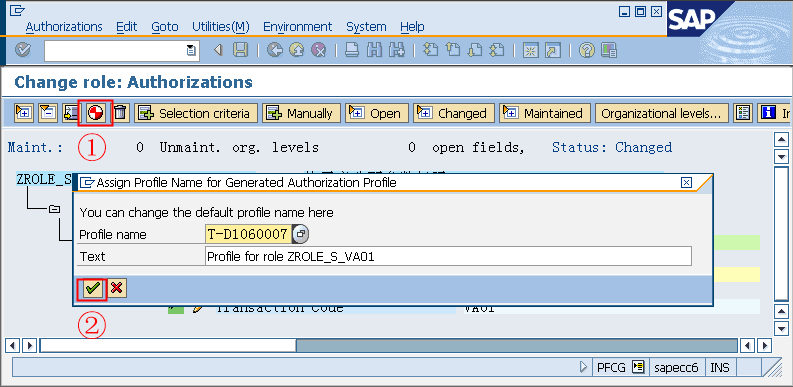The image size is (793, 387).
Task: Click the vertical scrollbar up arrow at top
Action: point(782,140)
